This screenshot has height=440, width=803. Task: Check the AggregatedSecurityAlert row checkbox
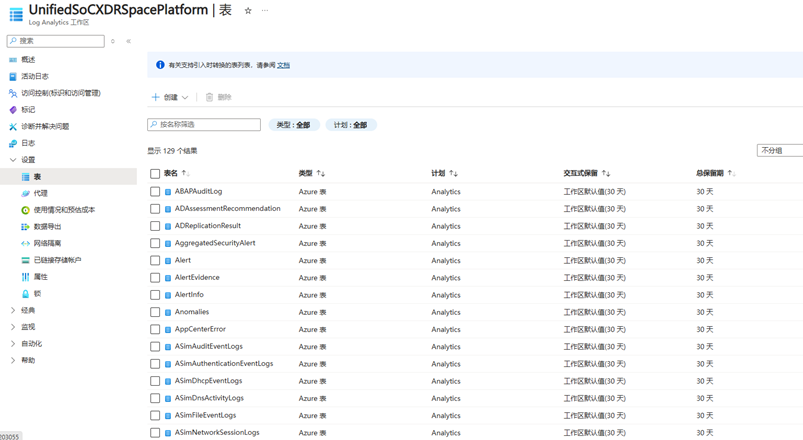pos(155,243)
